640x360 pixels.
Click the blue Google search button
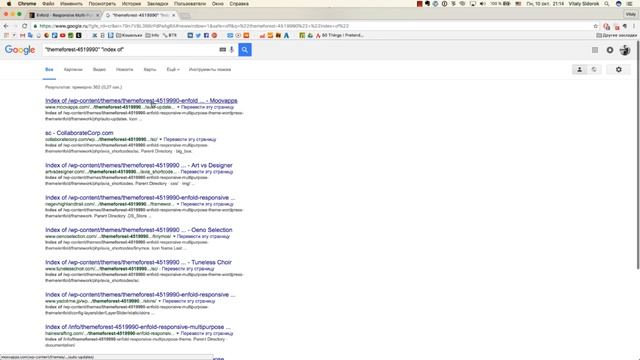point(244,50)
